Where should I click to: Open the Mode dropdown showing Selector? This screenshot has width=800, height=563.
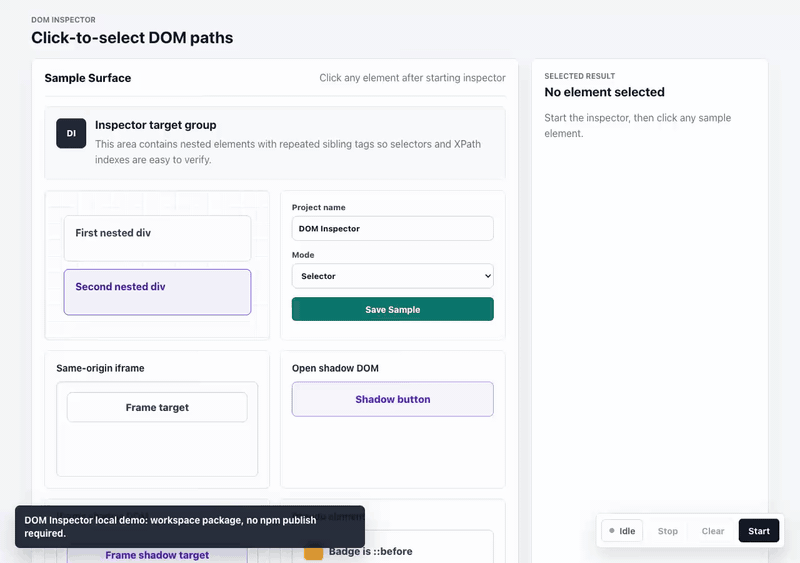click(x=392, y=276)
